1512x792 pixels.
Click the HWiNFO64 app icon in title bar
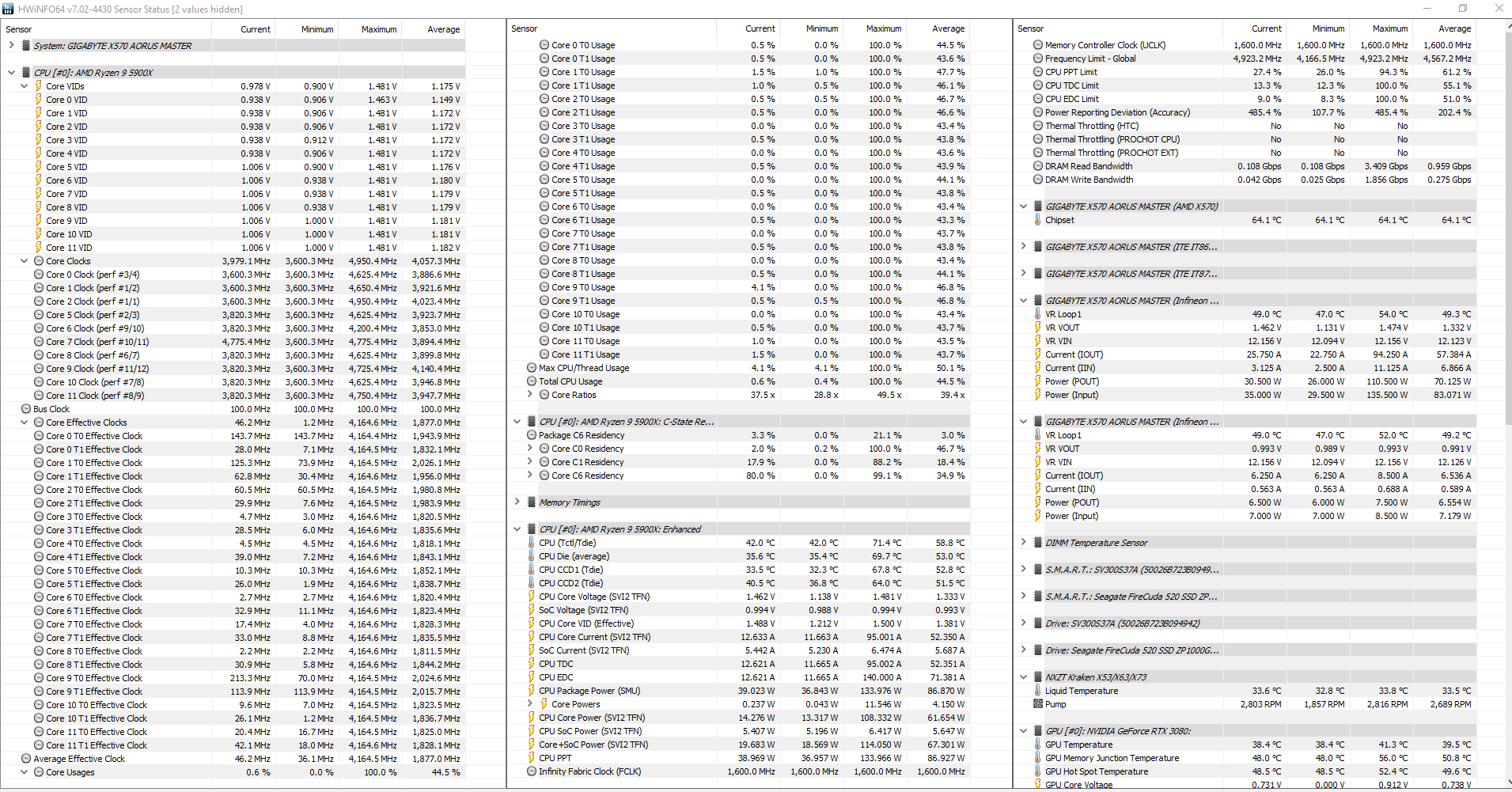(x=8, y=9)
